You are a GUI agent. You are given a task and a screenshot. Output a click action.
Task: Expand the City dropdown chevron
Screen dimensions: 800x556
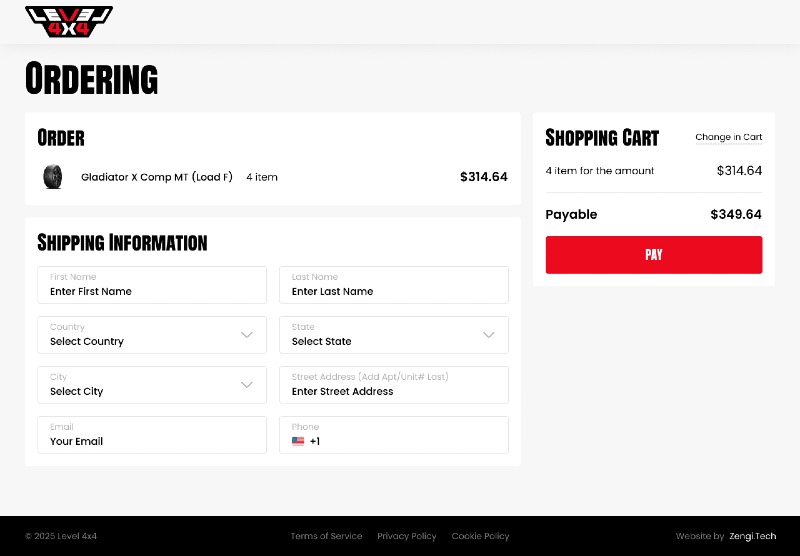[x=247, y=385]
